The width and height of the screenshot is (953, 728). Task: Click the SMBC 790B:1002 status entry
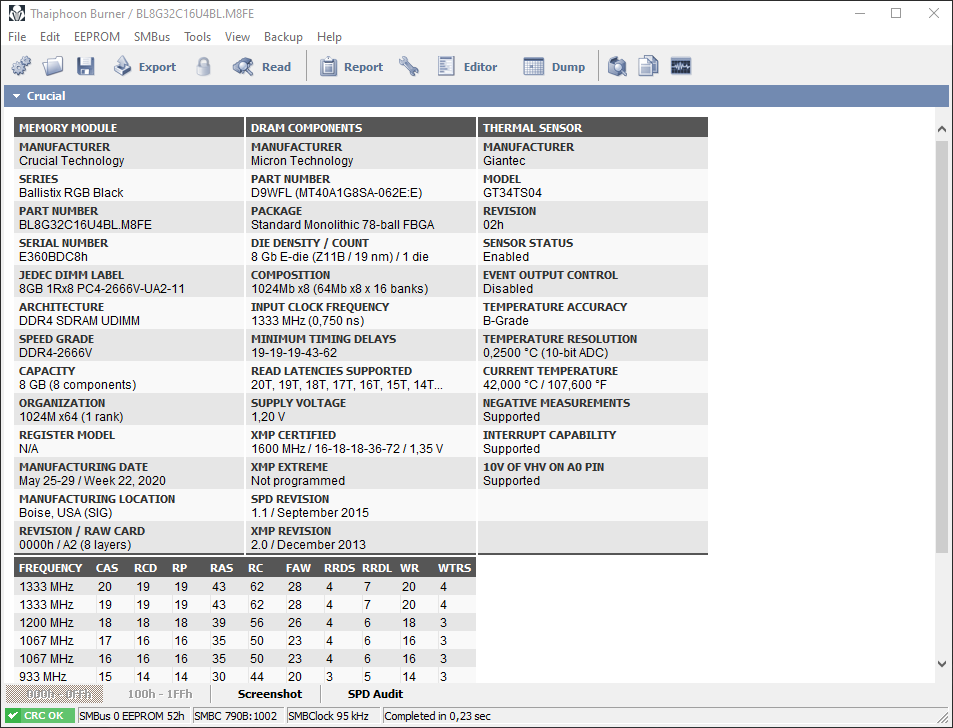(x=236, y=716)
